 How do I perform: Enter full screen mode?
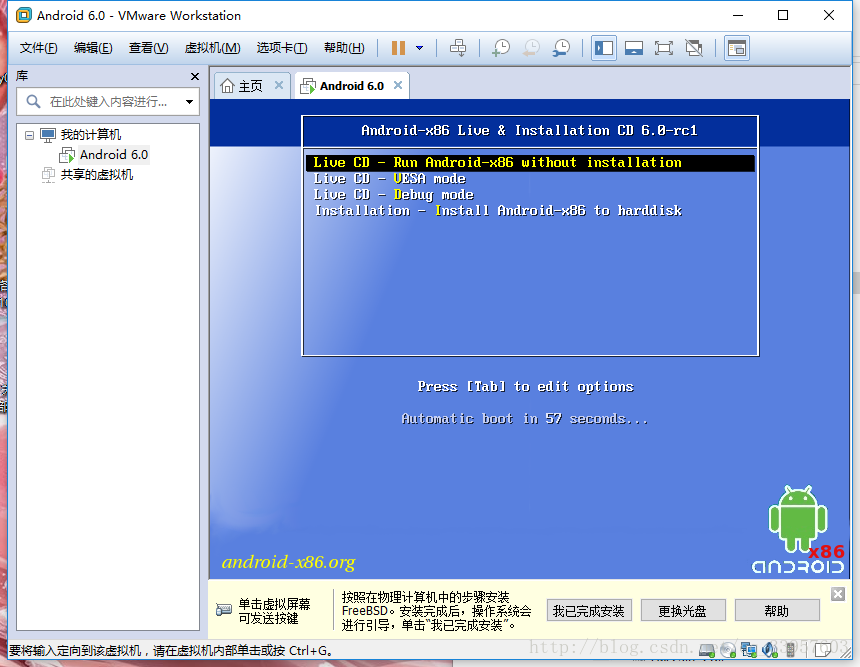664,48
